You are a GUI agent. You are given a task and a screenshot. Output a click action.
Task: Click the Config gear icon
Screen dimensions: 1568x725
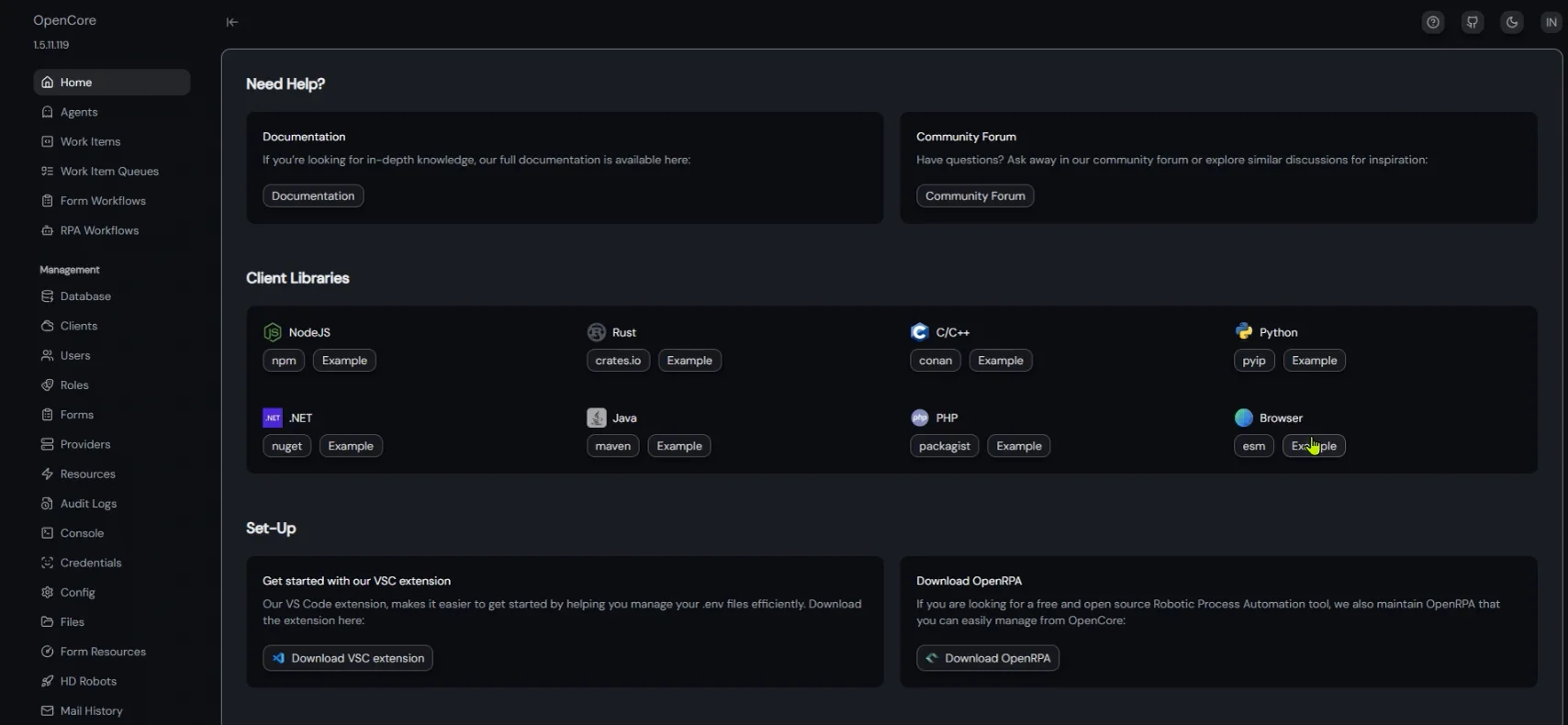pyautogui.click(x=48, y=593)
